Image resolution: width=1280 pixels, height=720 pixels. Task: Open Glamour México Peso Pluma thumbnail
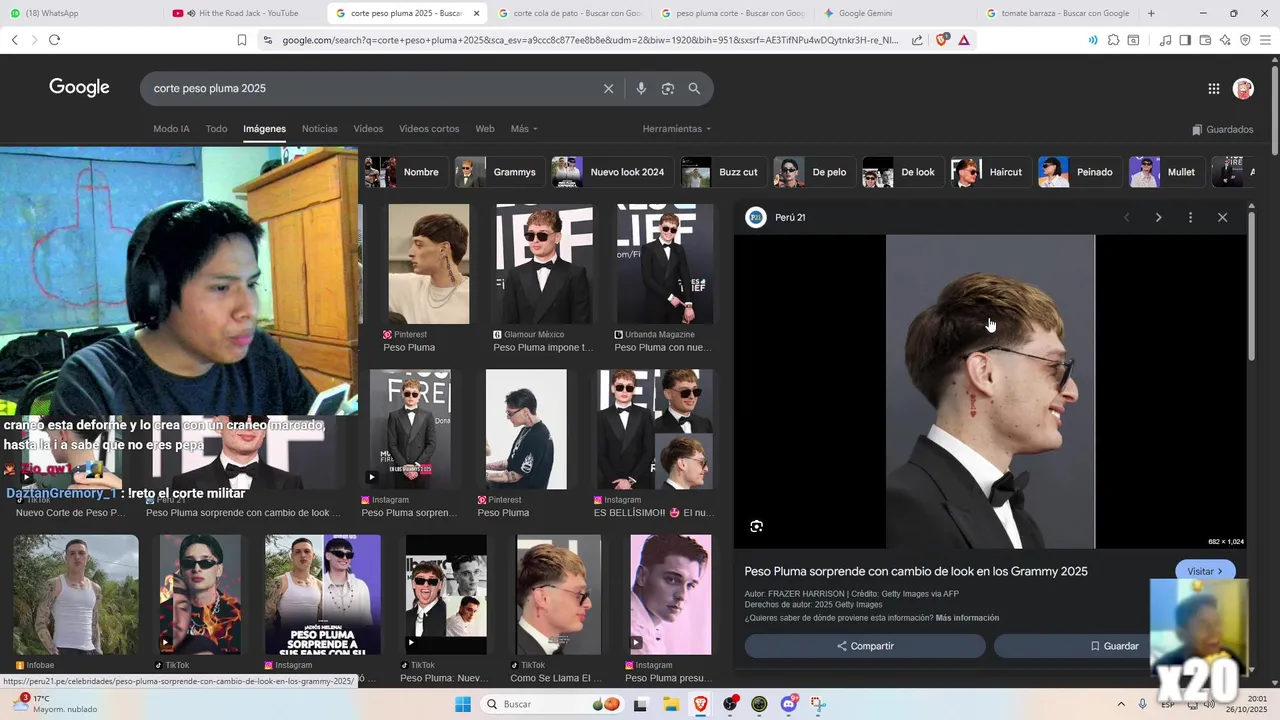pos(544,264)
